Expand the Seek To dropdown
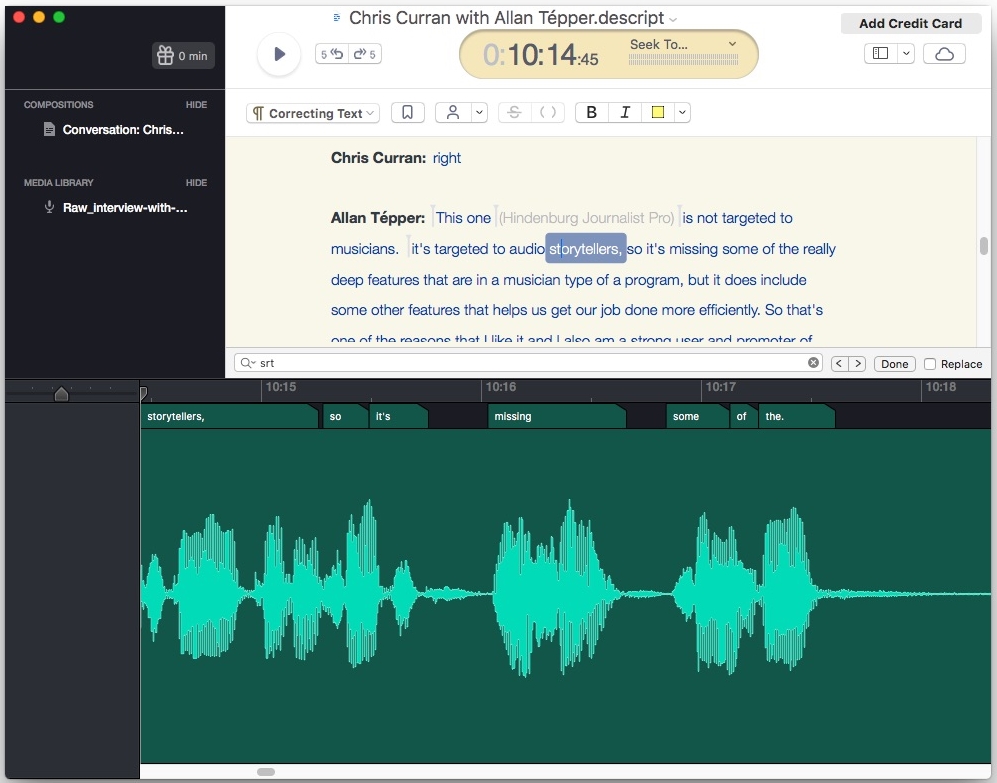This screenshot has width=997, height=783. [x=732, y=44]
